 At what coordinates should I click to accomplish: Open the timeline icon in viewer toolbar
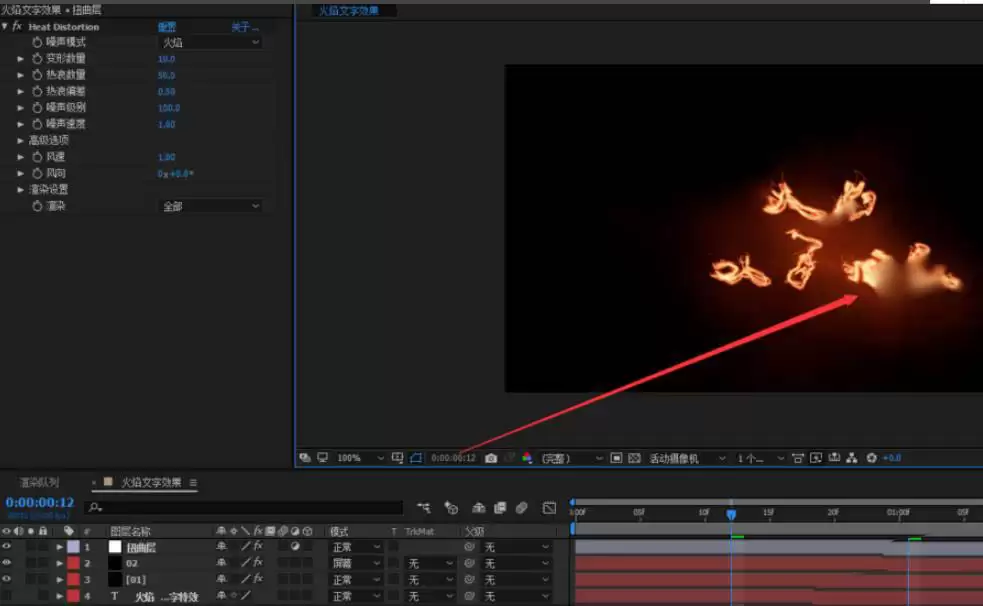click(834, 458)
